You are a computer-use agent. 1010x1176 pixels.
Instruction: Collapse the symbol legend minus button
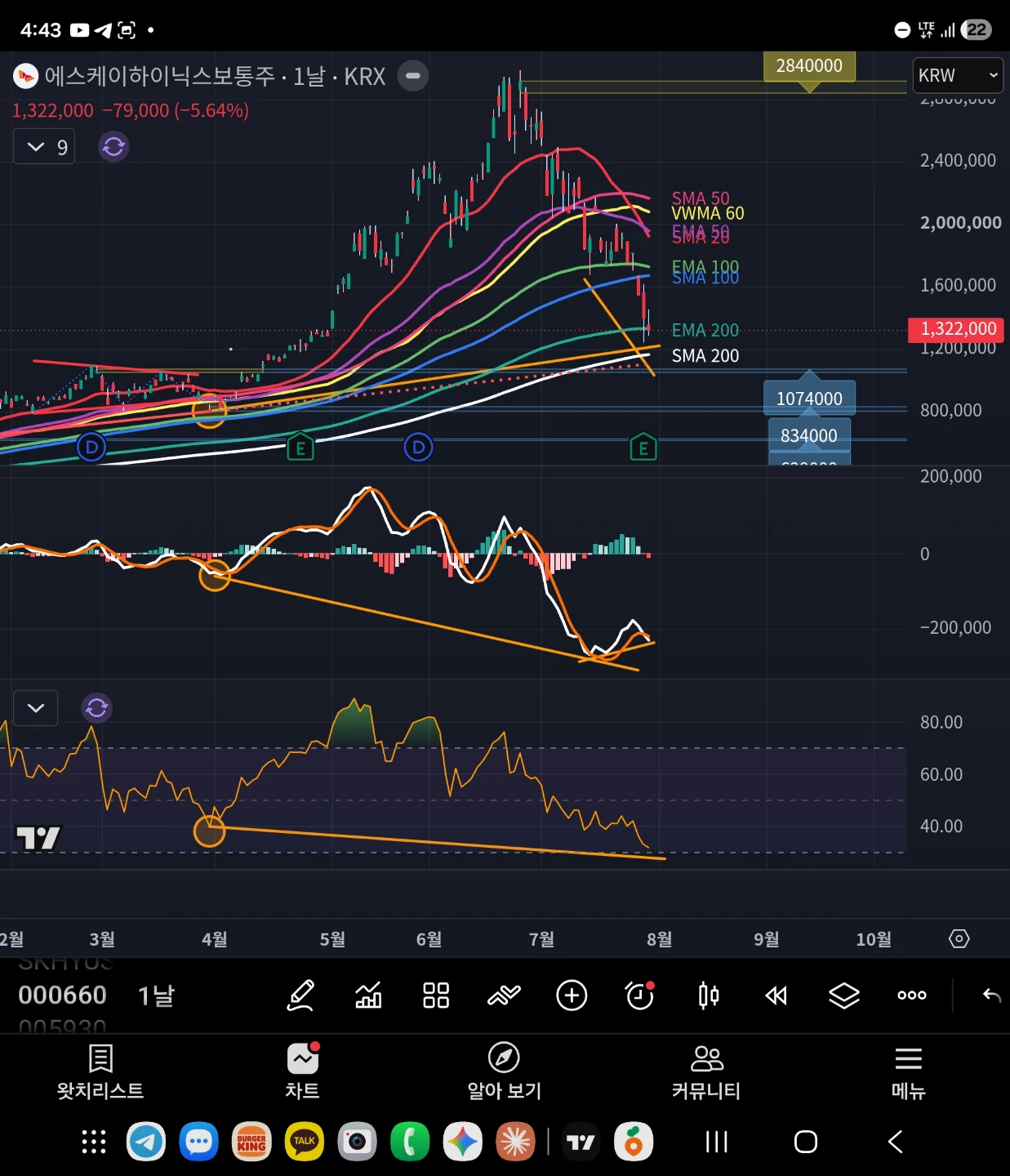tap(413, 76)
